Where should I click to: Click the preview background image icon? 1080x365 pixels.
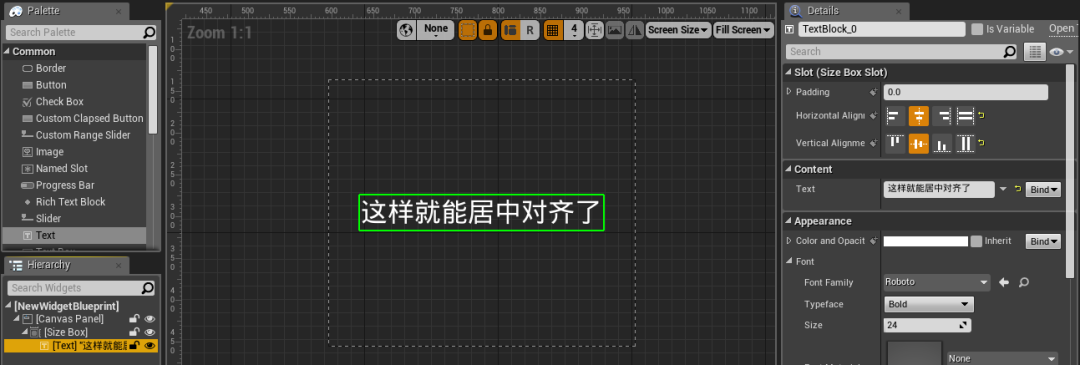click(614, 30)
